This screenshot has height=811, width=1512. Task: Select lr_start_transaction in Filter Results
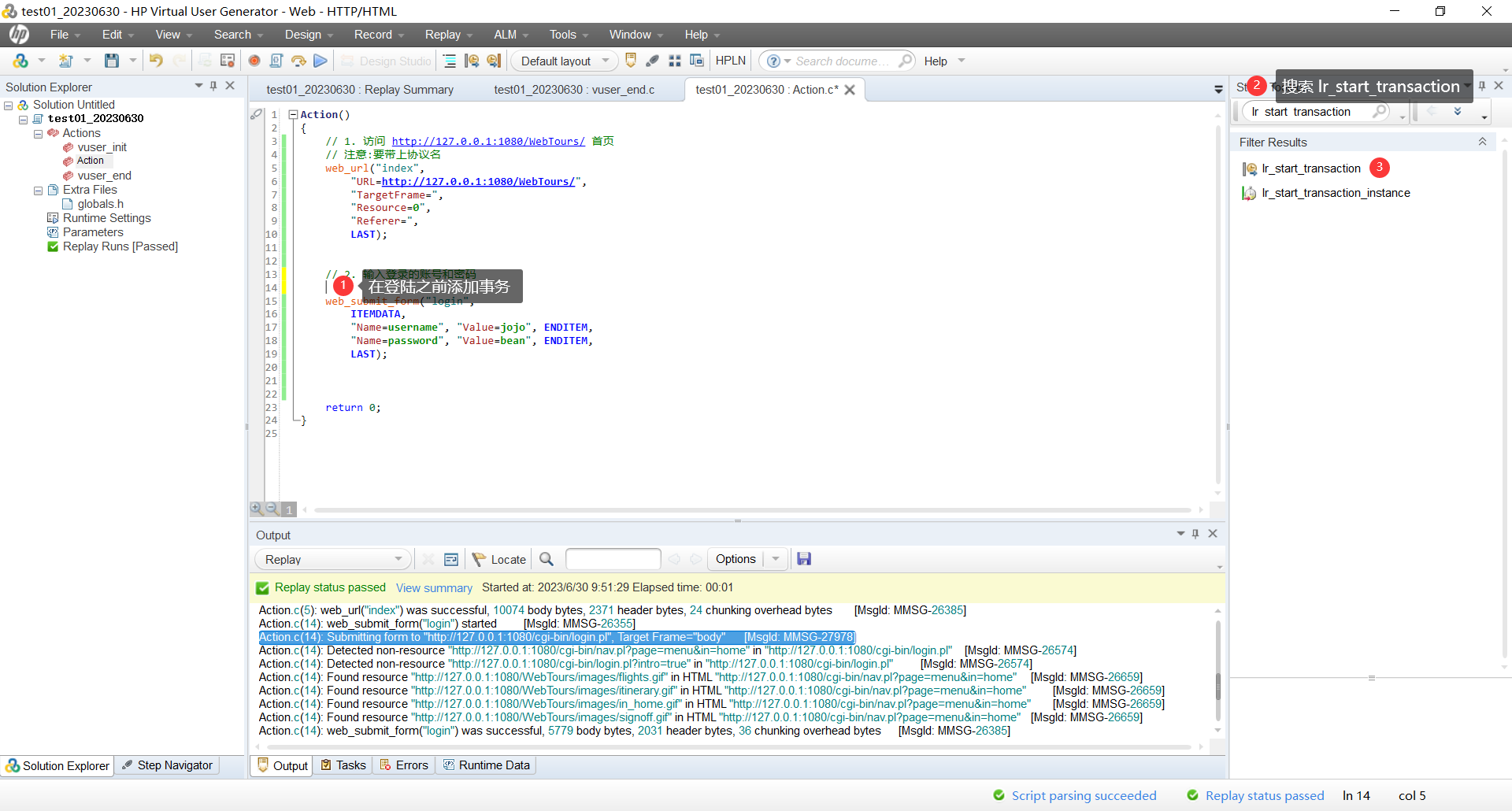[x=1310, y=168]
